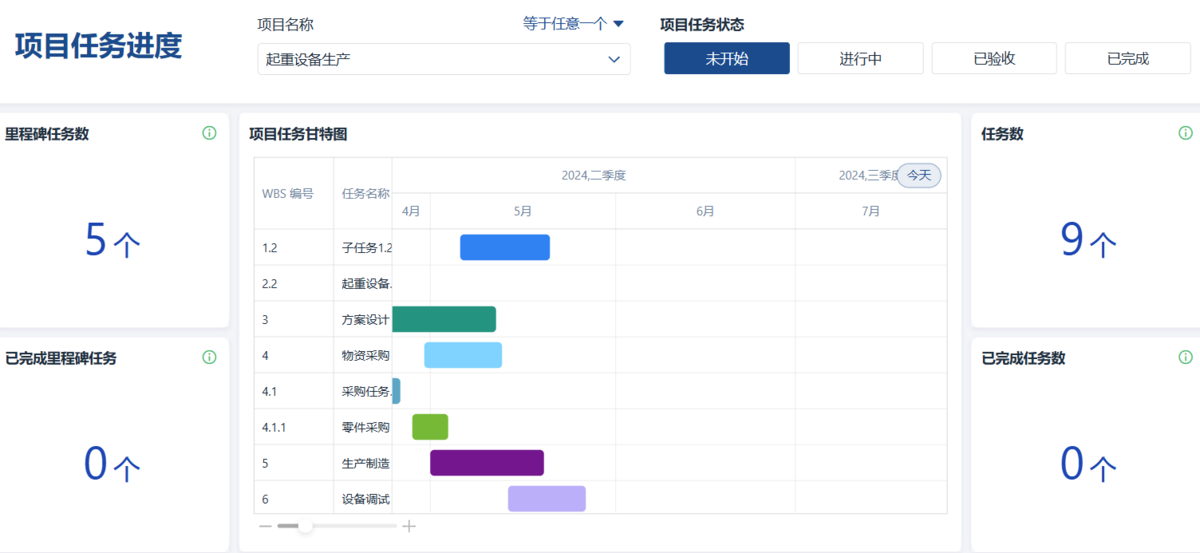1200x553 pixels.
Task: Select the 已完成 status filter
Action: 1127,59
